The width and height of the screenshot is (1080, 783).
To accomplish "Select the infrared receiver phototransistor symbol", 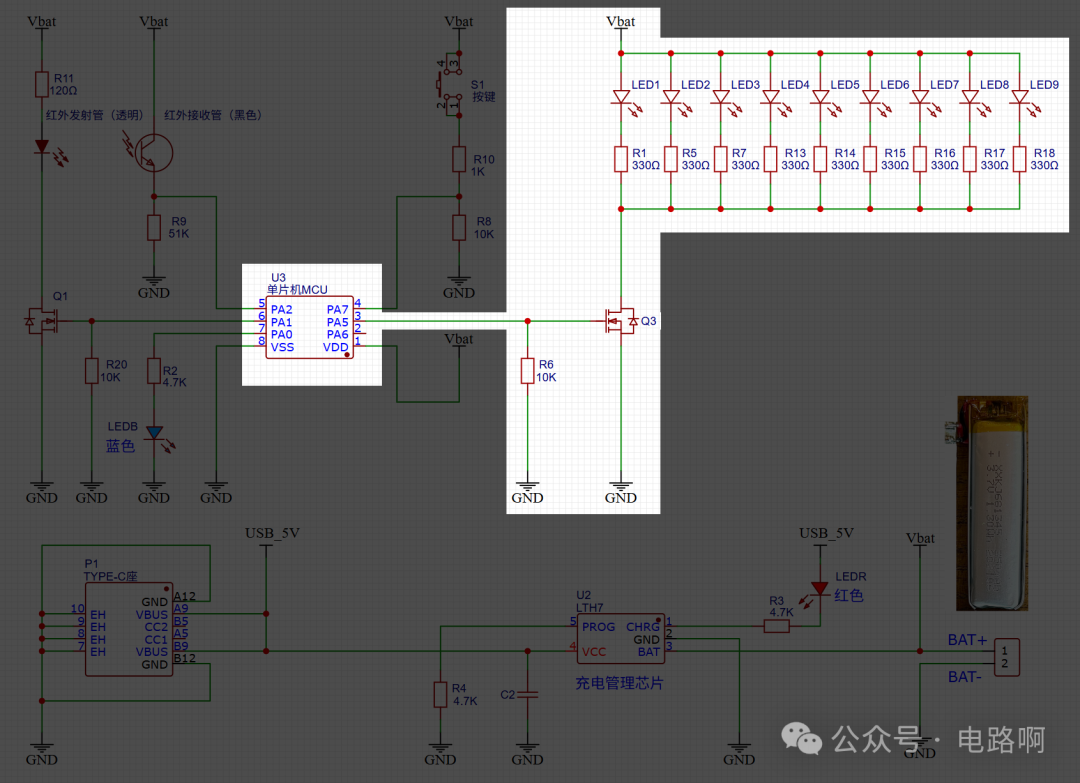I will point(152,150).
